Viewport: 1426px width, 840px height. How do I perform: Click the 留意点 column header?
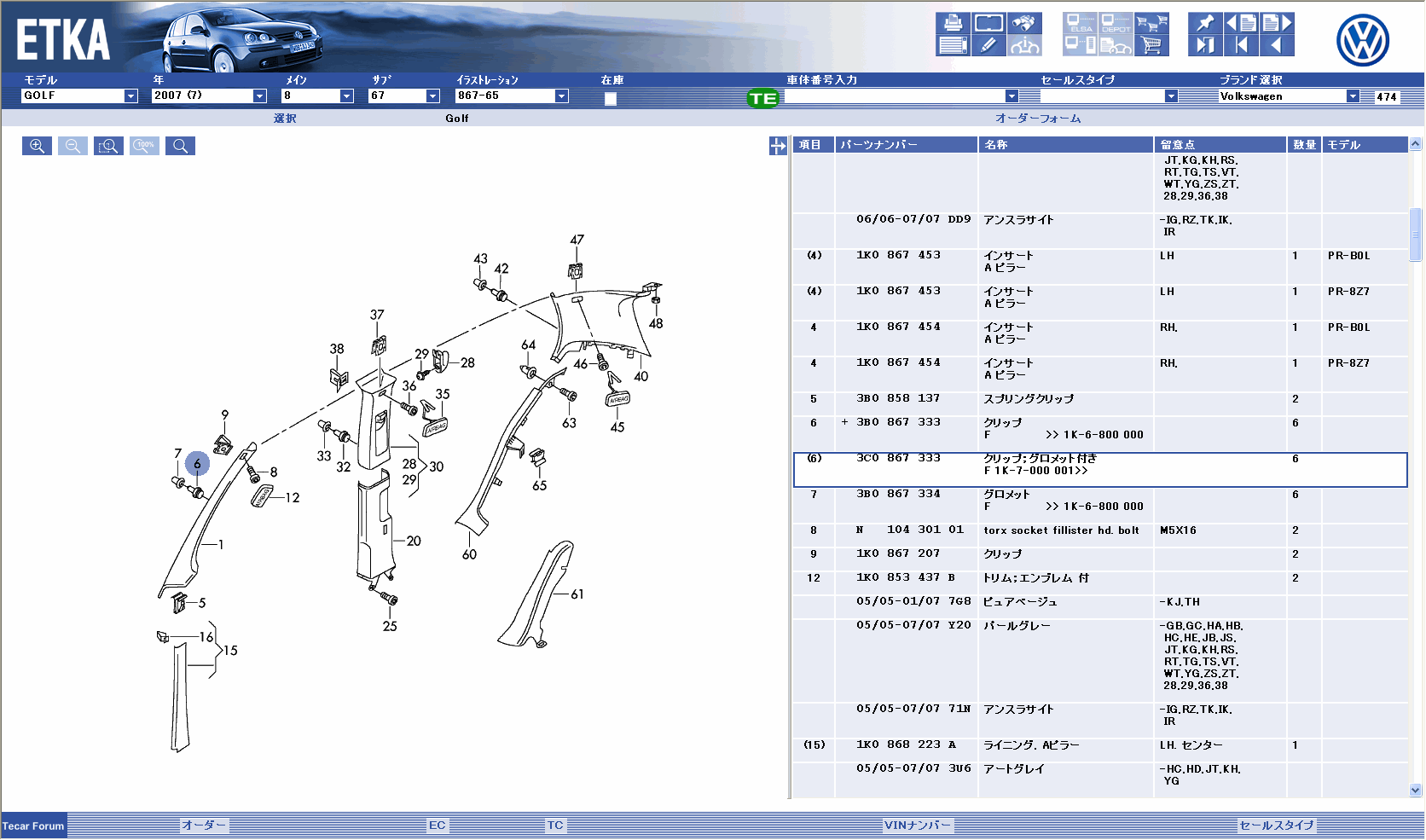coord(1220,145)
